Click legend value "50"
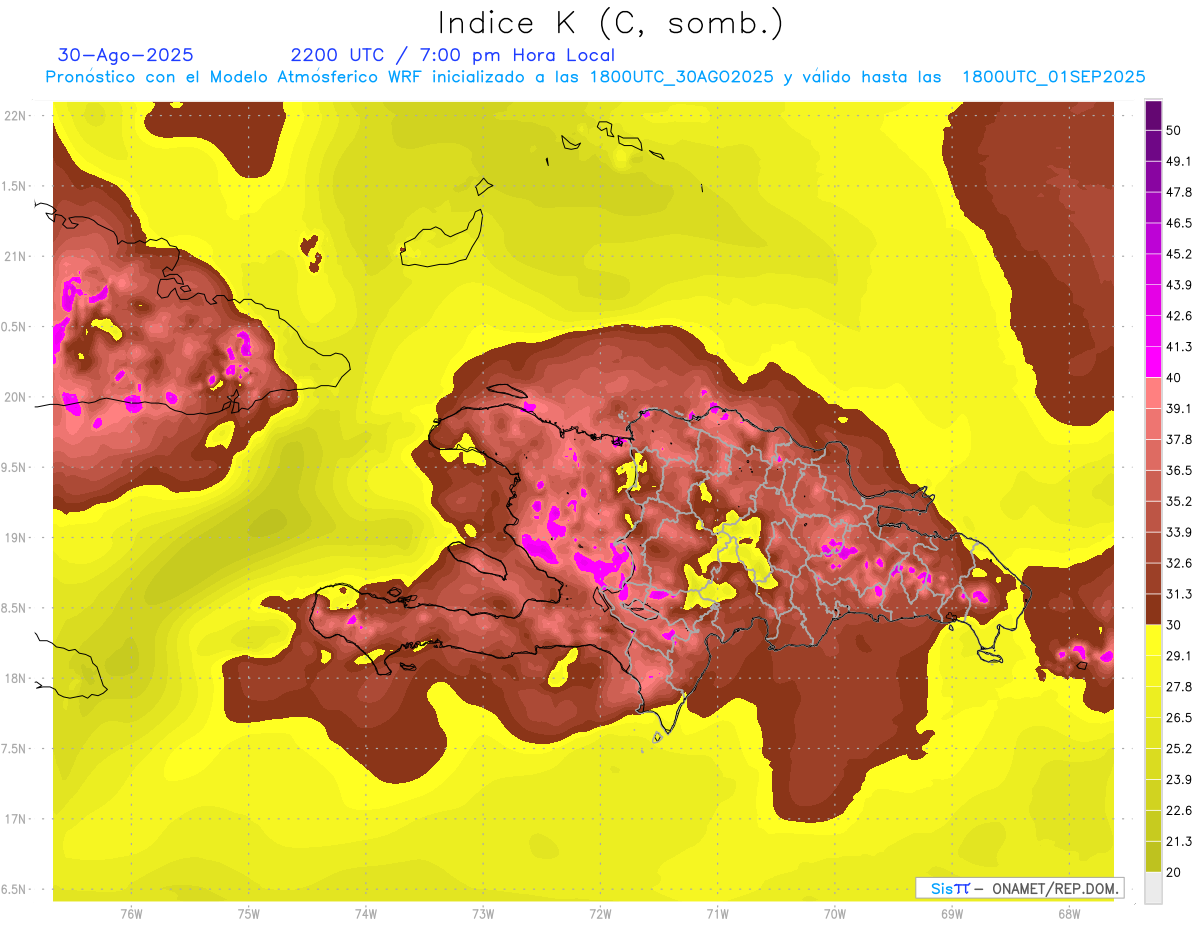Image resolution: width=1200 pixels, height=927 pixels. [1174, 131]
